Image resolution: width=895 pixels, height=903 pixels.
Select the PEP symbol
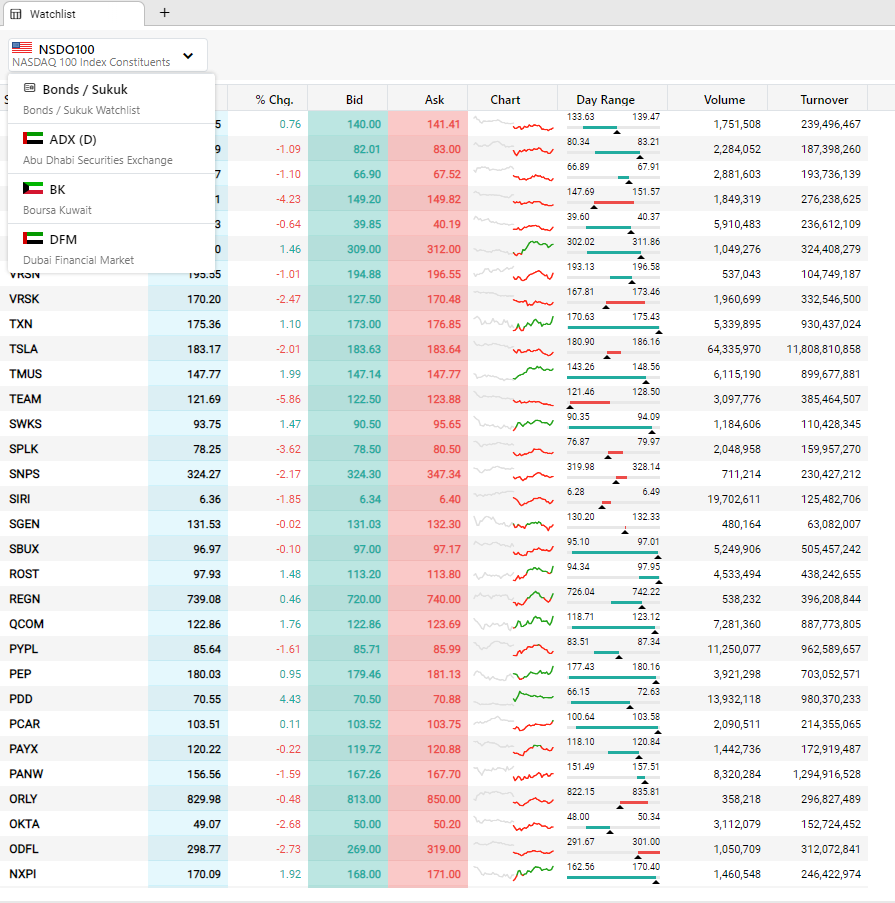click(x=20, y=674)
